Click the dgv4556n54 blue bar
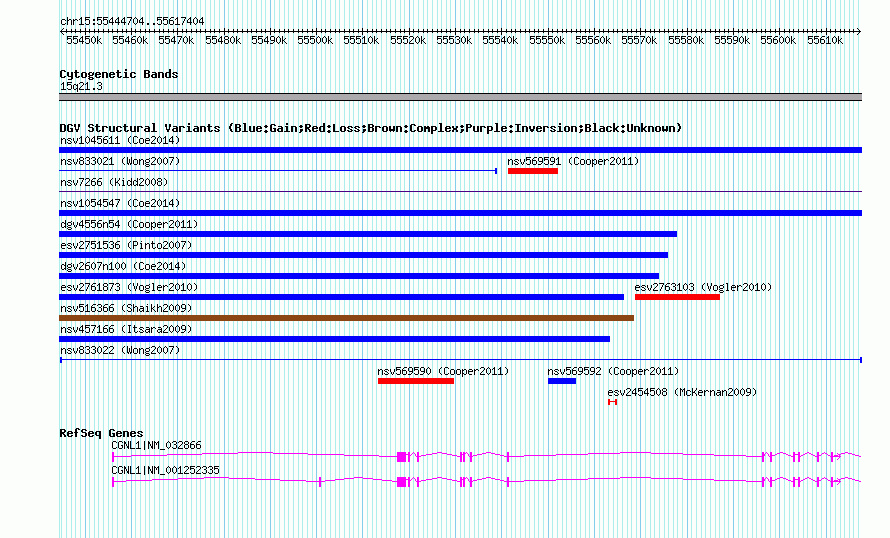Viewport: 890px width, 538px height. [x=368, y=234]
